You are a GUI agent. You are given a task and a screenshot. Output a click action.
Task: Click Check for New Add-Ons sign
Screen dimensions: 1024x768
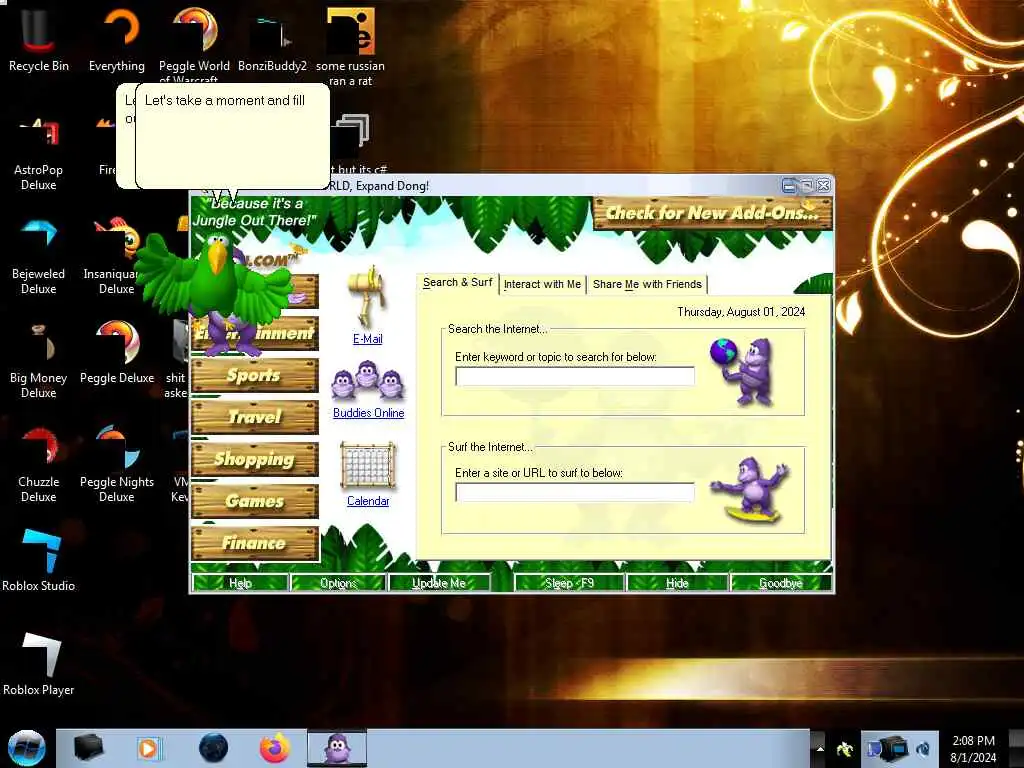(712, 213)
